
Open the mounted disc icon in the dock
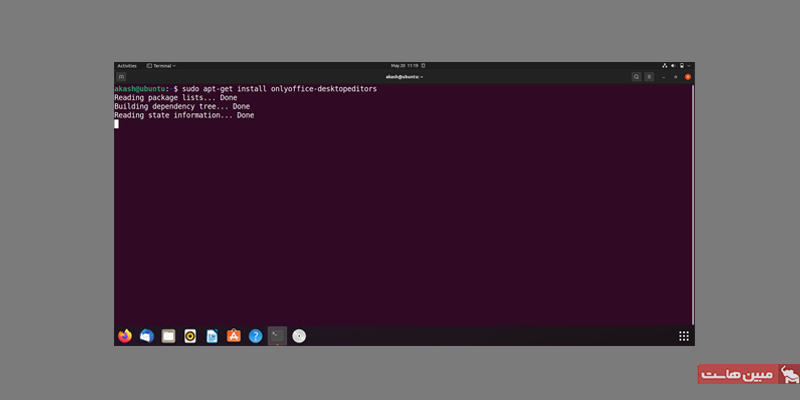click(x=299, y=336)
